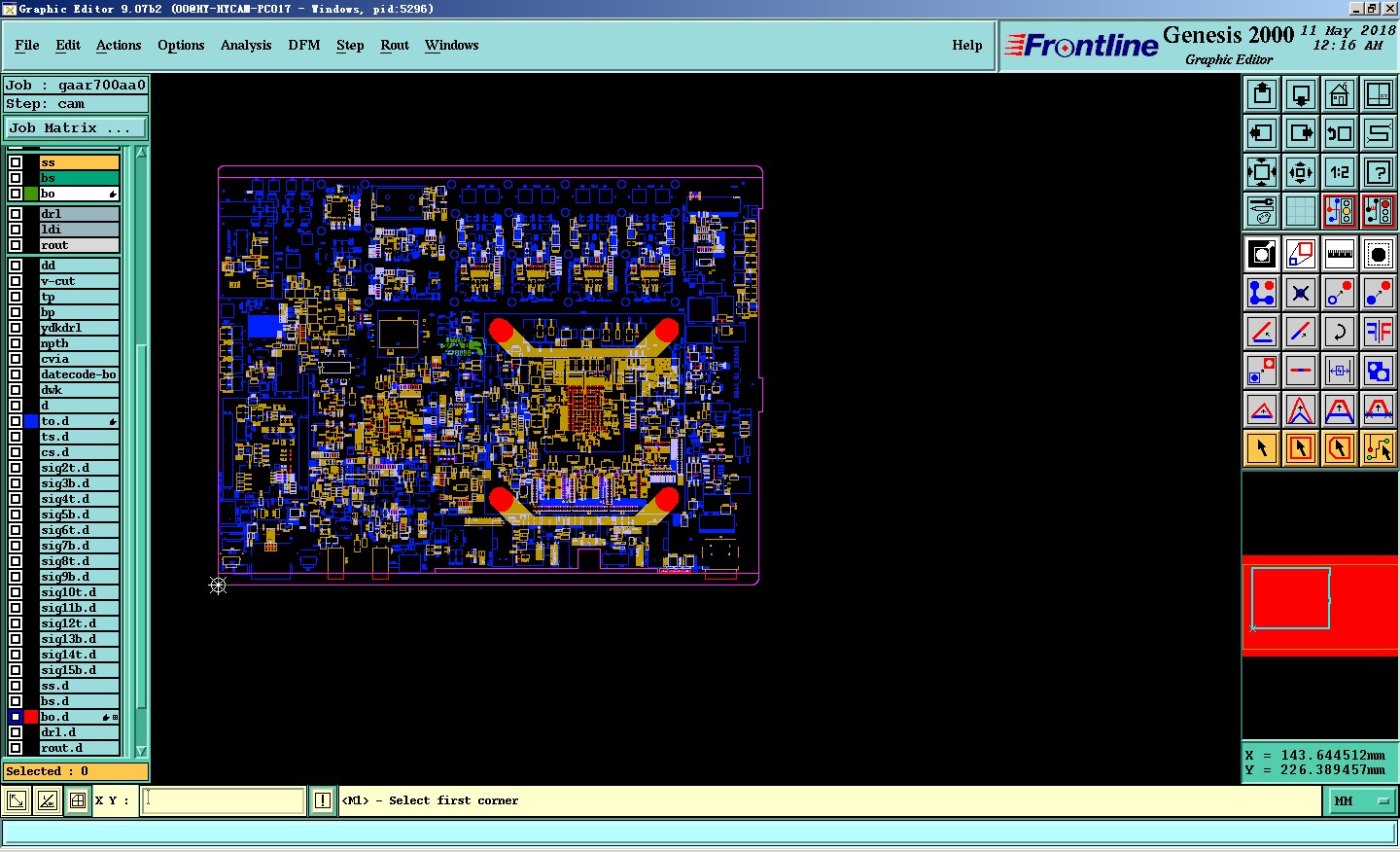Viewport: 1400px width, 852px height.
Task: Click the layer list scroll-up arrow
Action: (142, 153)
